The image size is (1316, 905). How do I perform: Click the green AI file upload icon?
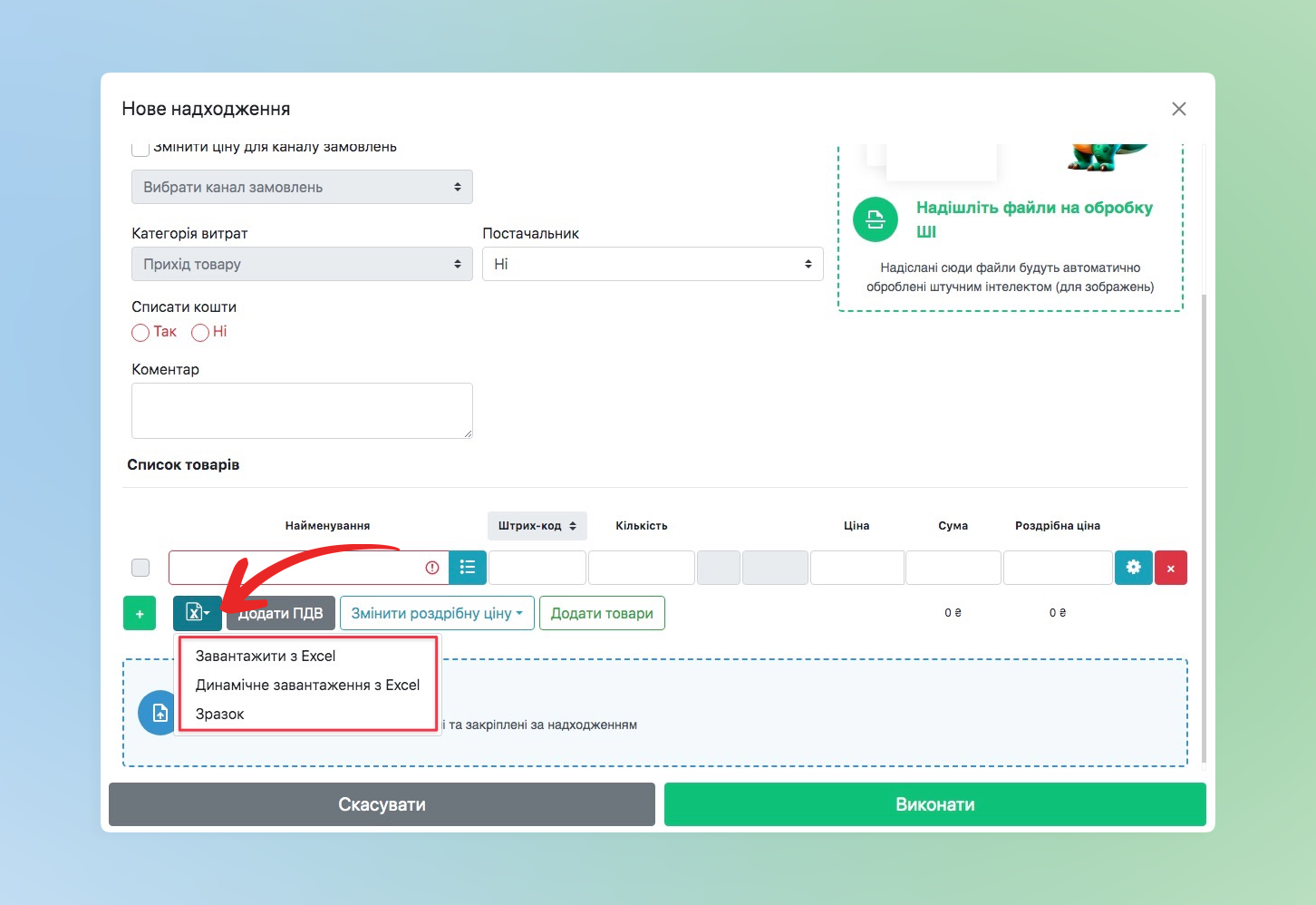[x=876, y=219]
